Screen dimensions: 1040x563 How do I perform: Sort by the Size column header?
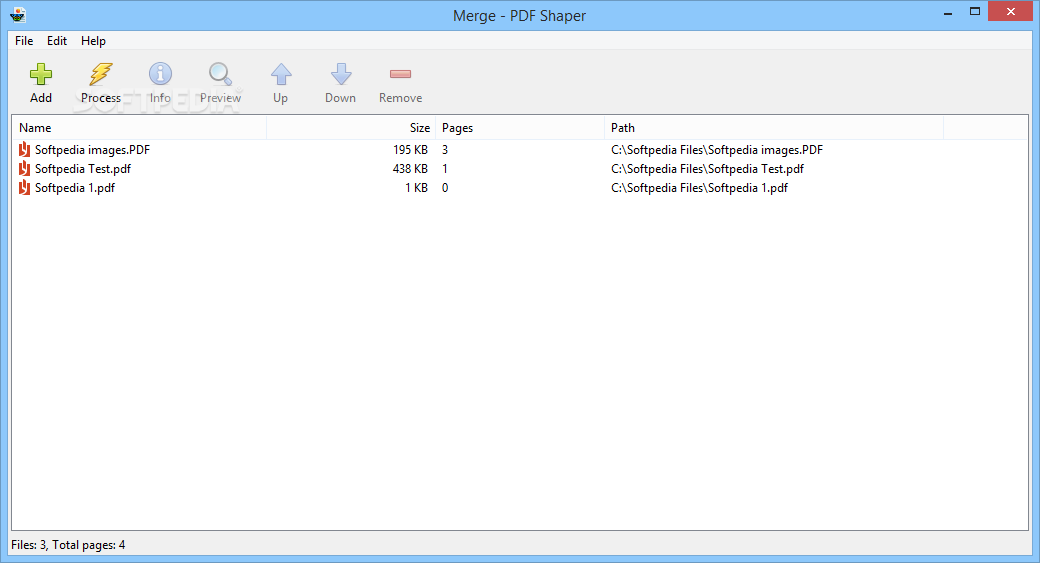[351, 128]
